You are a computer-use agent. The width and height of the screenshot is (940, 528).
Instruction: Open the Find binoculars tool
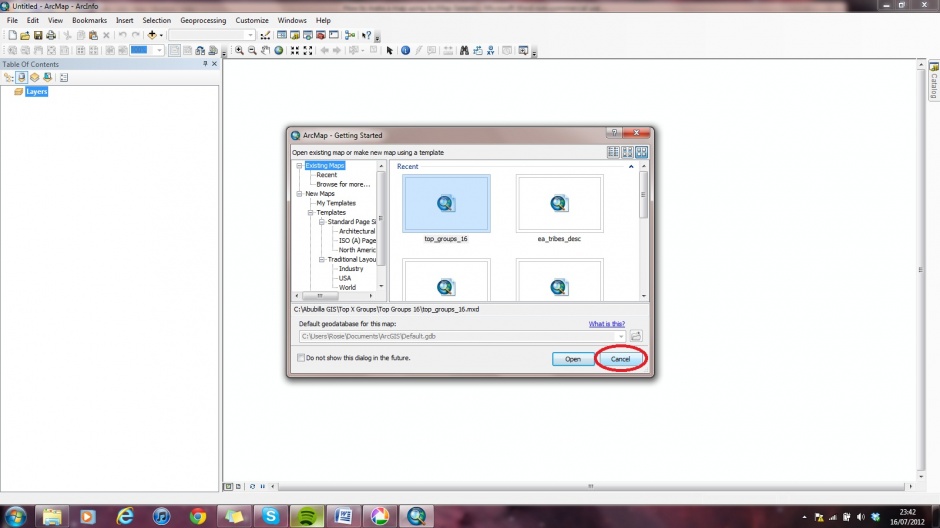(464, 51)
